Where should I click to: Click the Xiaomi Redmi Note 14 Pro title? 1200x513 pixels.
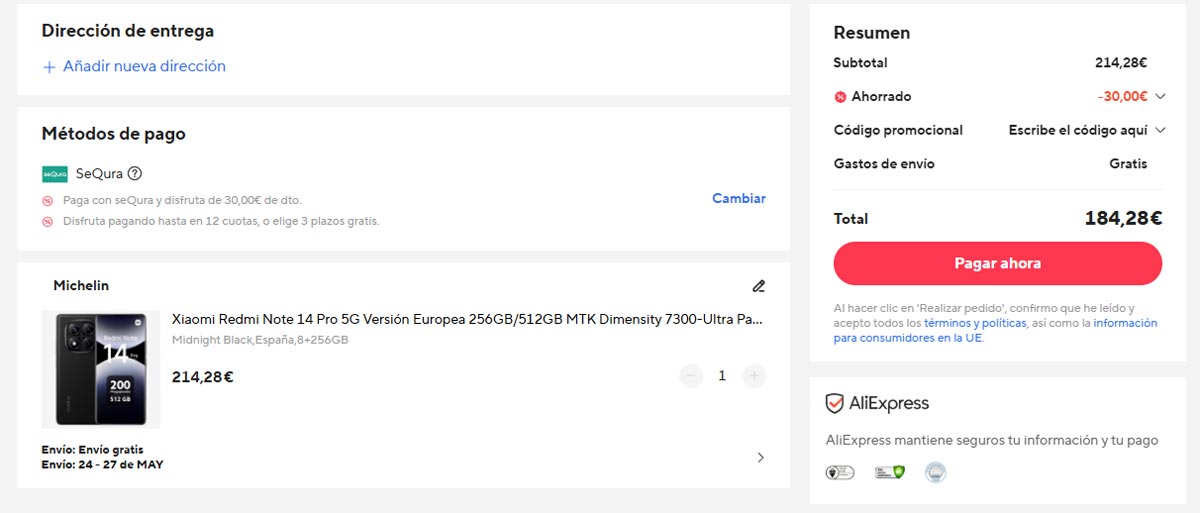(468, 320)
